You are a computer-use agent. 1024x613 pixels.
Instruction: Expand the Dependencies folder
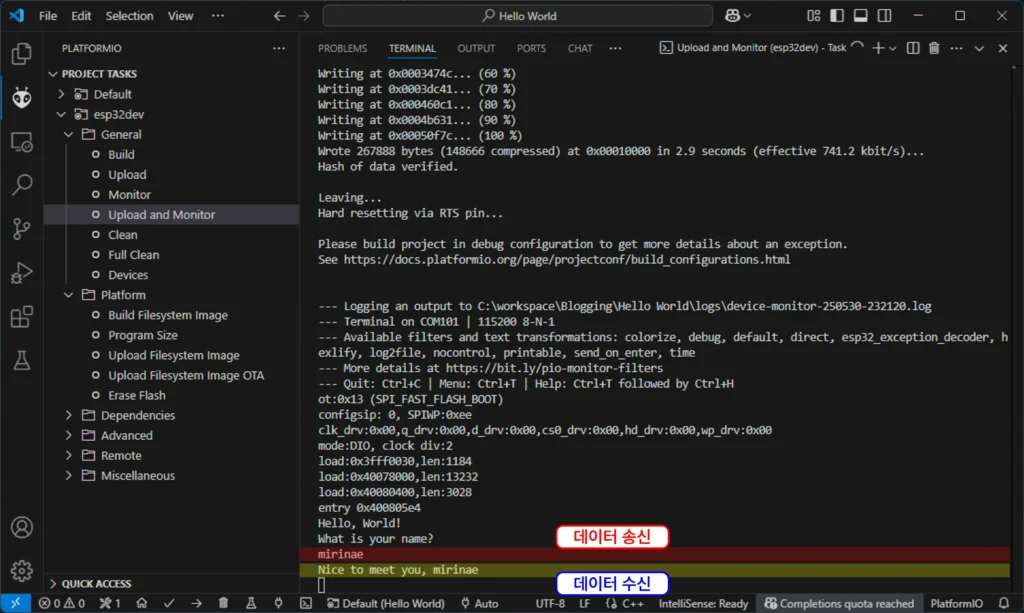[69, 415]
